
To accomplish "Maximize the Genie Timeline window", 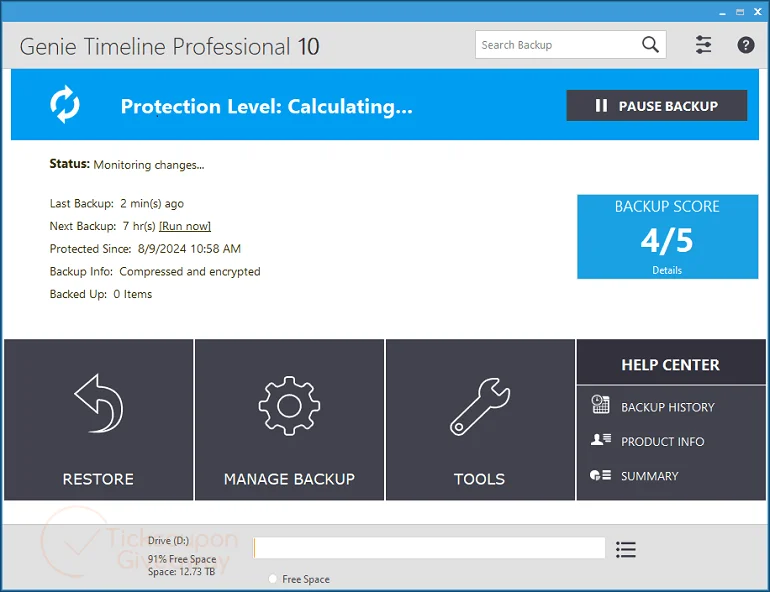I will pos(740,12).
